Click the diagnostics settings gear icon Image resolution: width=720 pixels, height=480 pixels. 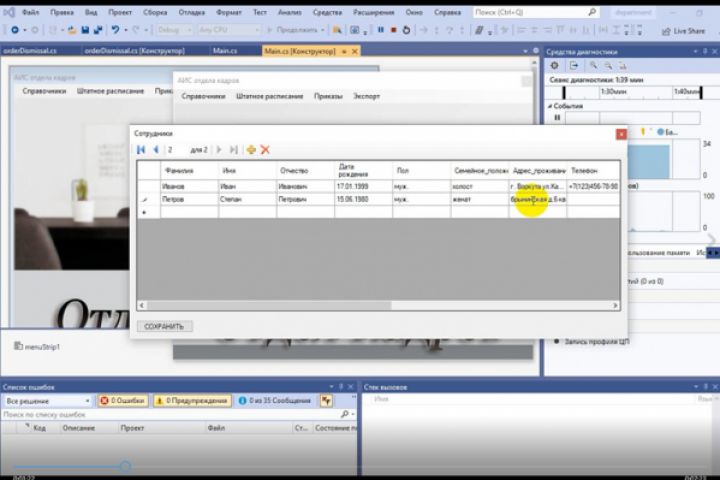pyautogui.click(x=554, y=66)
